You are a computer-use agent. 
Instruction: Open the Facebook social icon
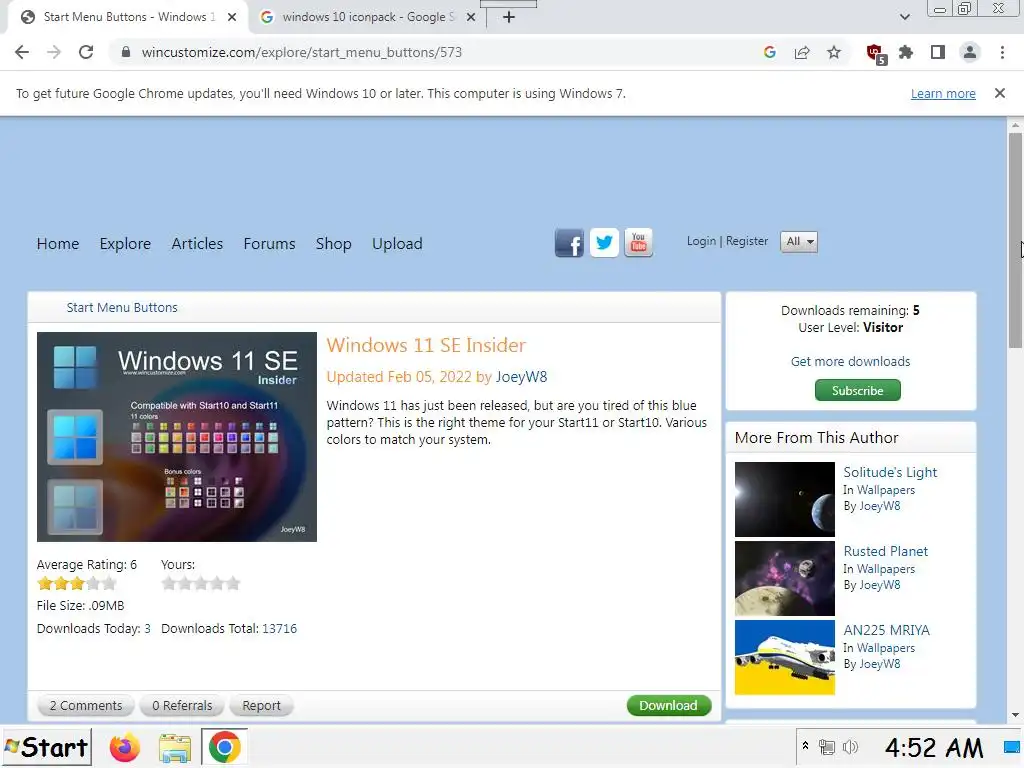569,243
